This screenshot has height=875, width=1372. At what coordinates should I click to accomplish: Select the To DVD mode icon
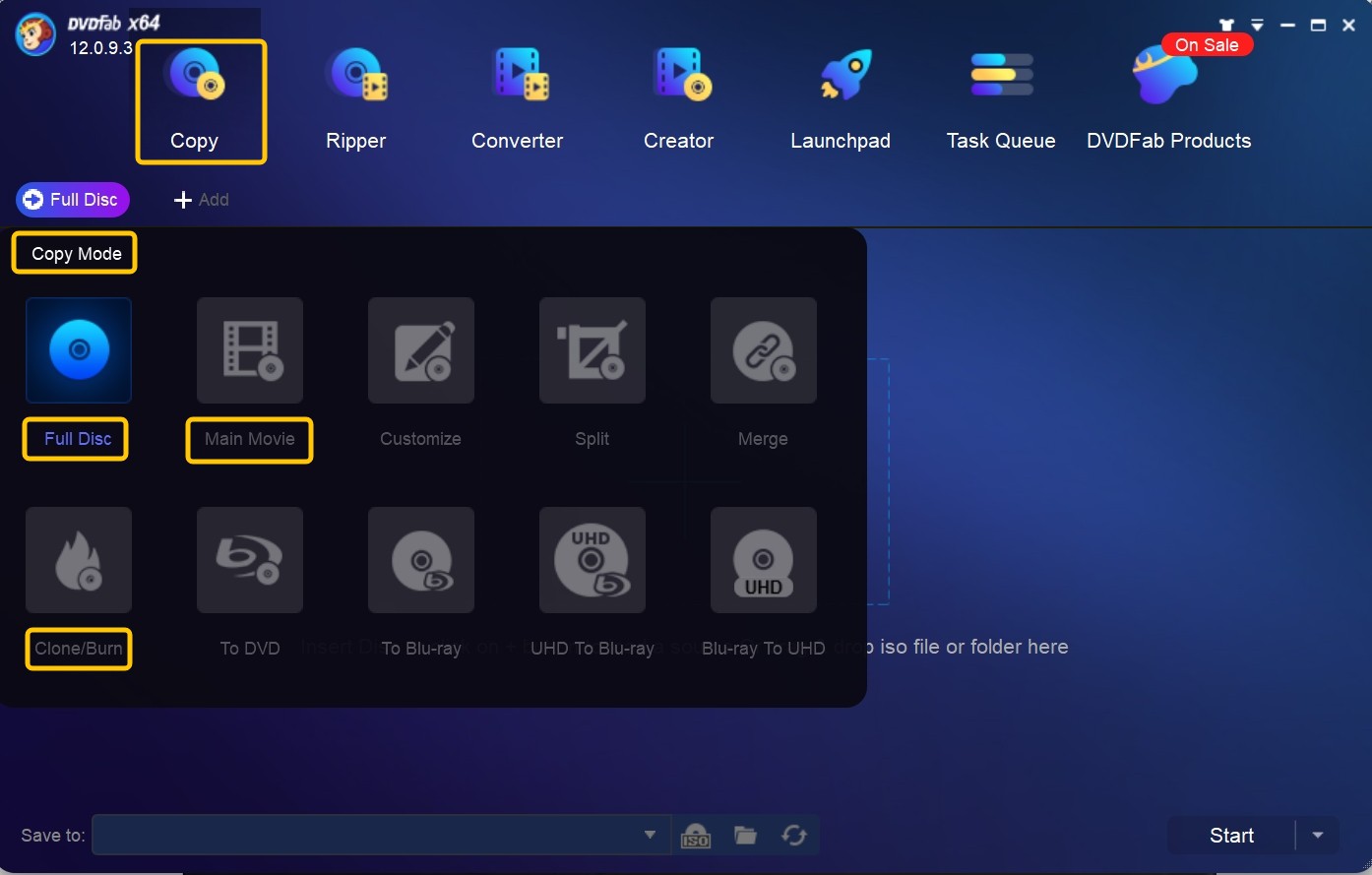250,560
